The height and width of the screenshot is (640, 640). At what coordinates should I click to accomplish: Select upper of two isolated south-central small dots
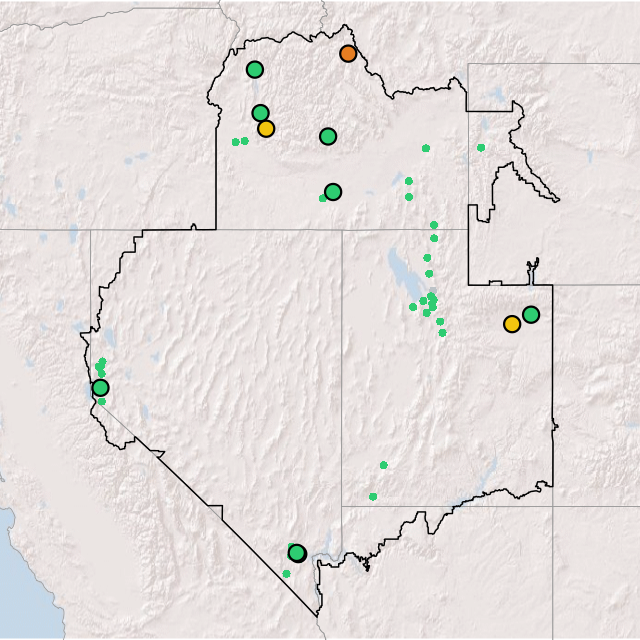coord(383,465)
